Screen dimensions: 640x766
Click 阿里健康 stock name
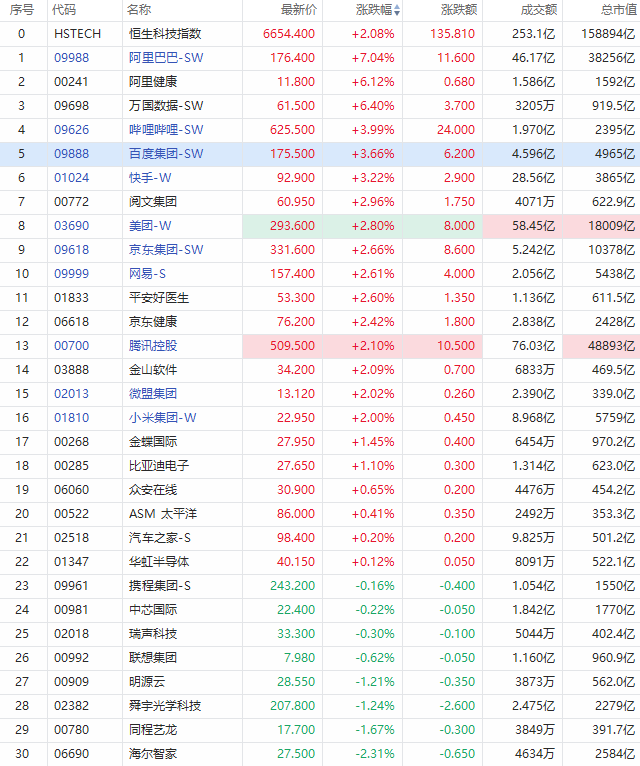coord(153,82)
